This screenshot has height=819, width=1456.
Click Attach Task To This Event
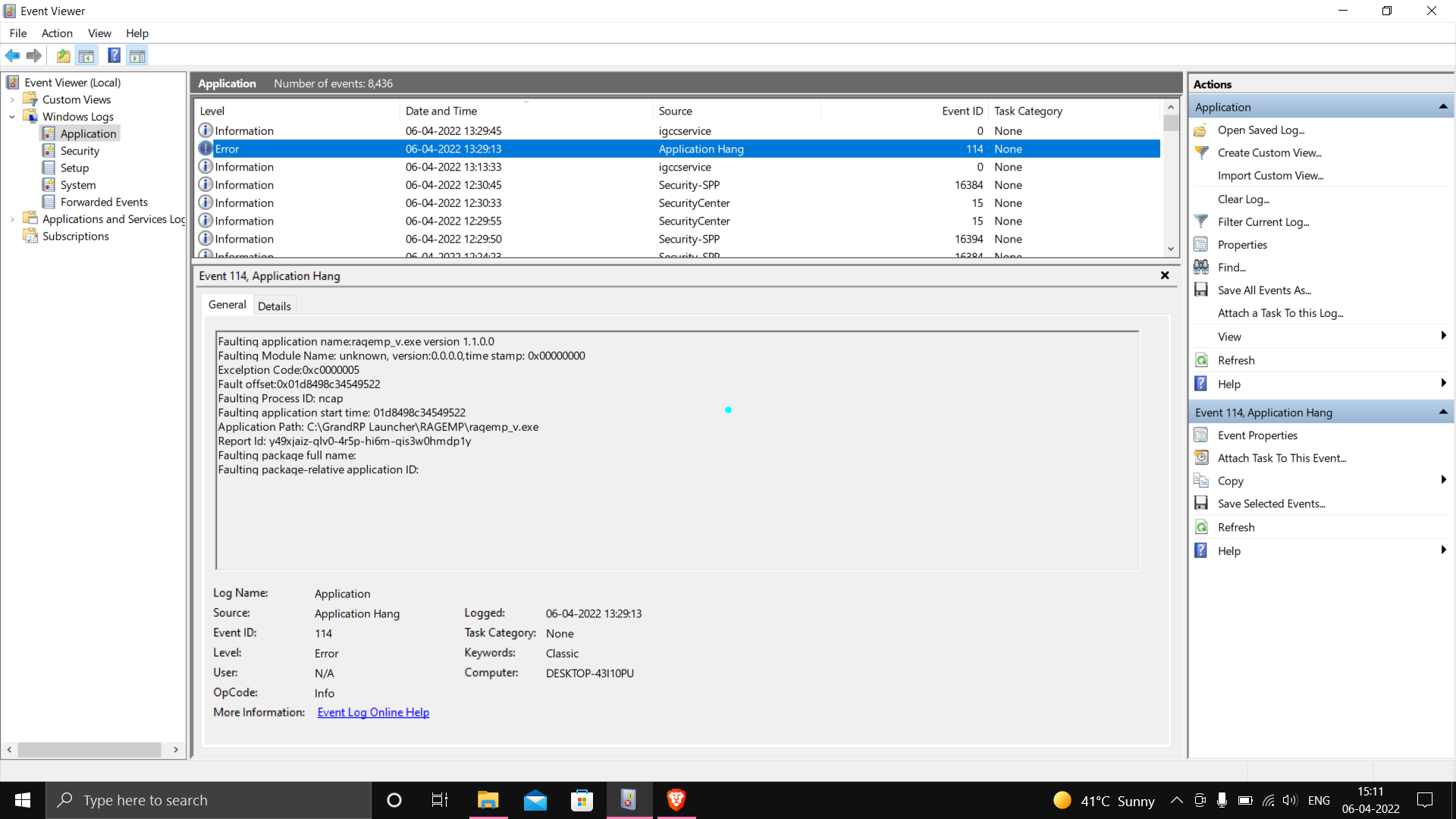click(1281, 458)
